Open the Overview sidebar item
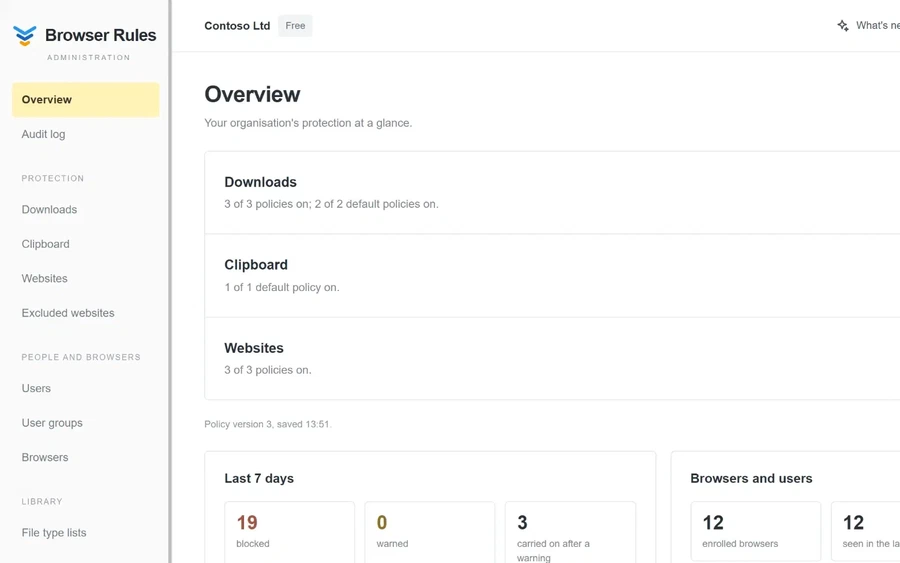 tap(86, 99)
